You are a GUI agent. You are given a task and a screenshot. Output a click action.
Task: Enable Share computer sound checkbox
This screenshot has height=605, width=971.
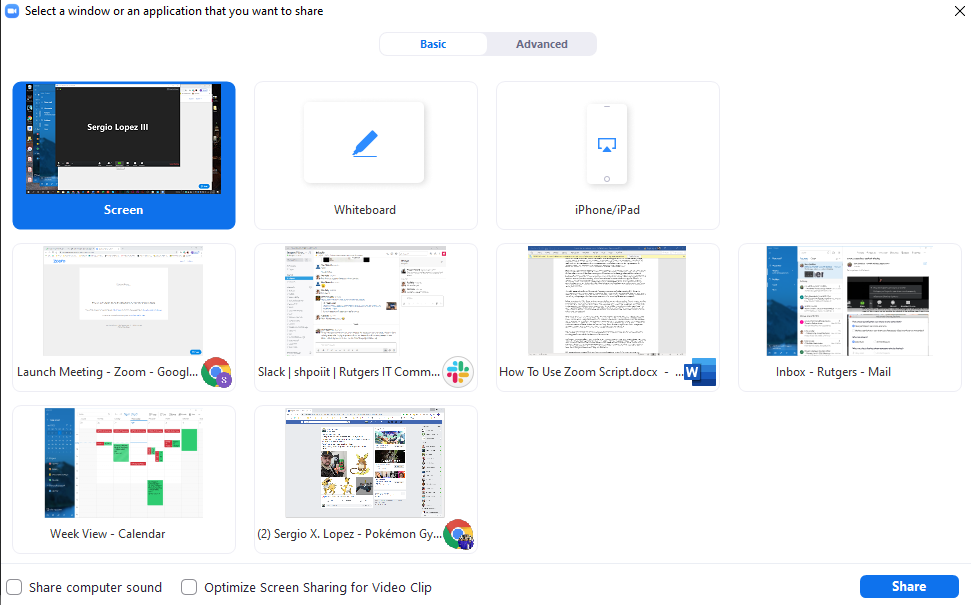(14, 587)
